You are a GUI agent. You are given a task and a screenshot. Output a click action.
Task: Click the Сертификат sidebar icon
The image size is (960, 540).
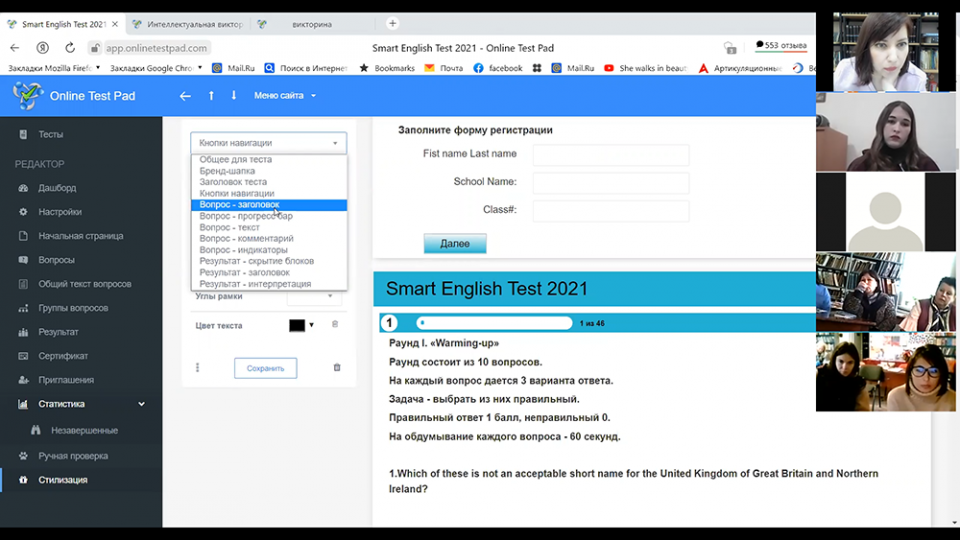(x=23, y=356)
